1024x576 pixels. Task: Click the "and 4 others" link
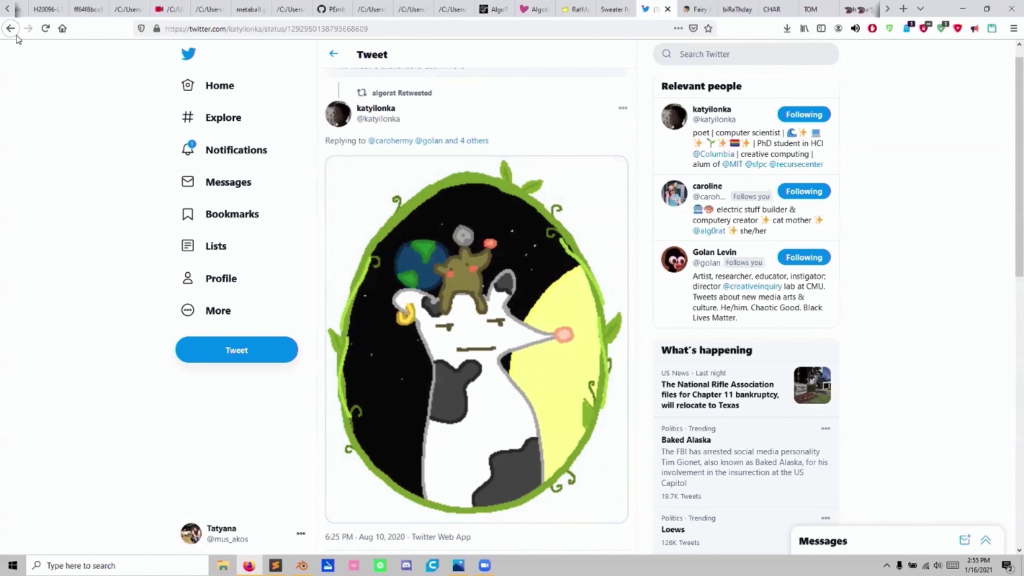click(466, 140)
